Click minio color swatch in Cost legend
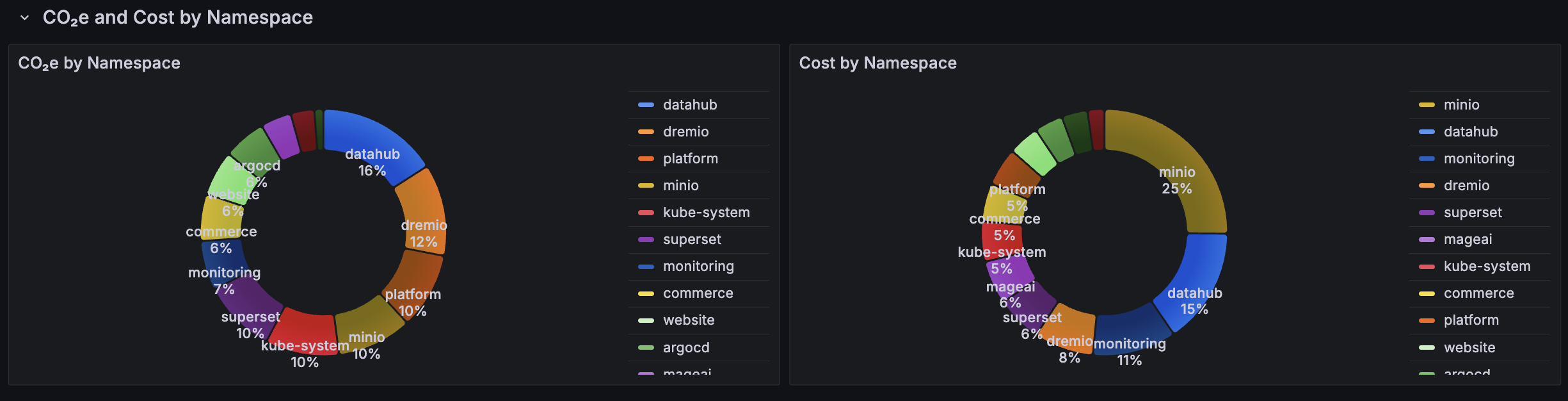Screen dimensions: 1568x401 coord(1427,104)
